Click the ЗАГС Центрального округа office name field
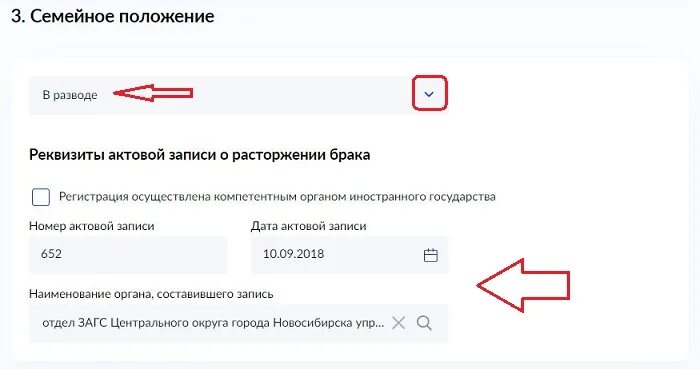Image resolution: width=700 pixels, height=369 pixels. click(238, 323)
